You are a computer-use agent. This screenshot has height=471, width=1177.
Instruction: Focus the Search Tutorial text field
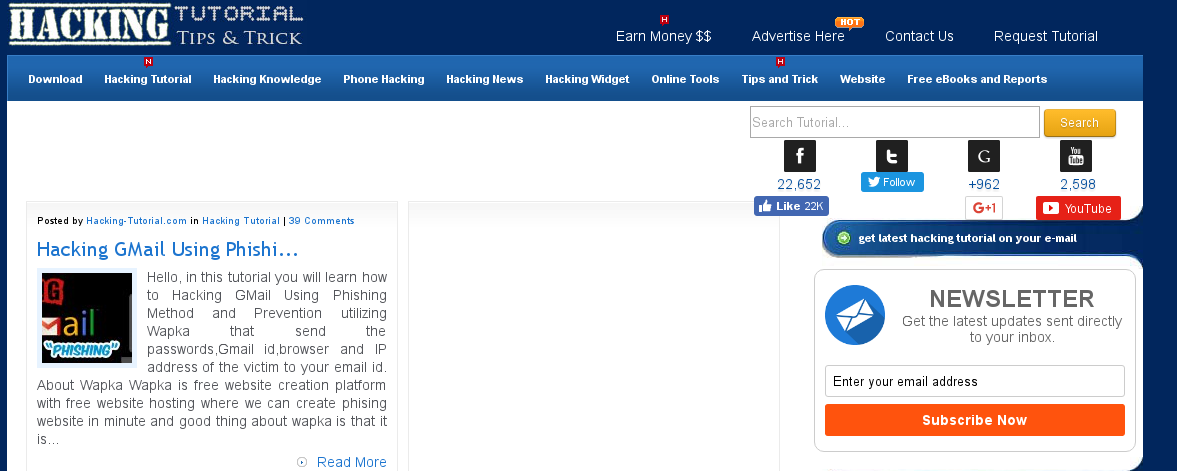point(895,122)
